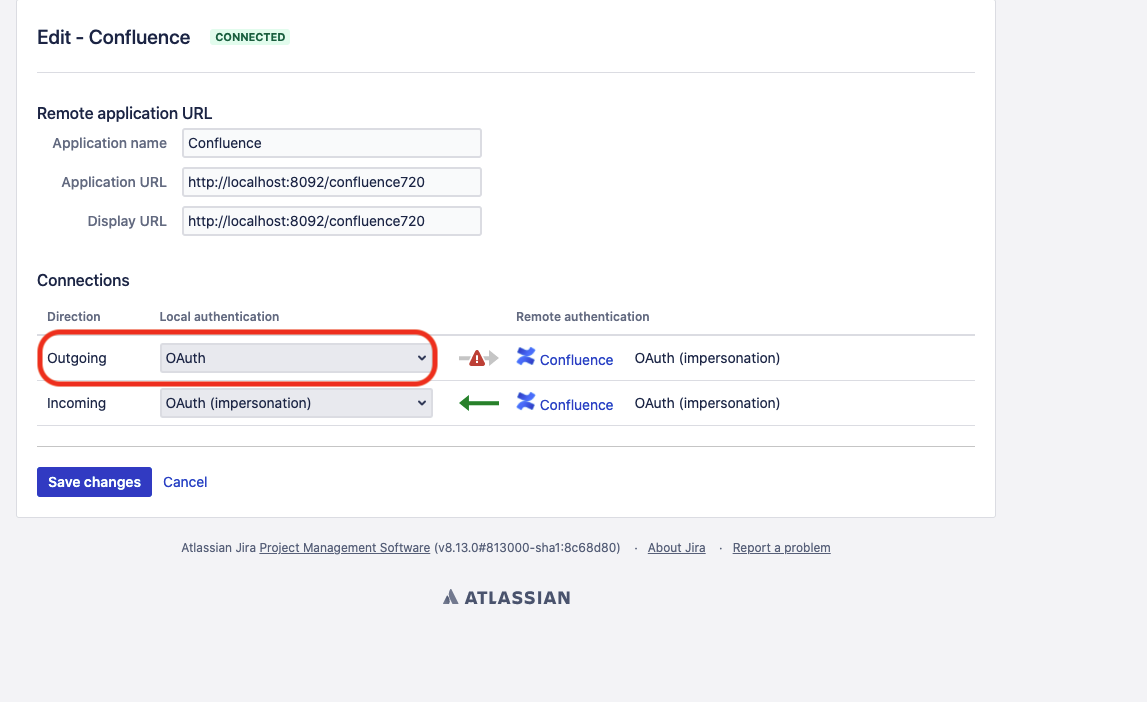Click the Direction column header
Viewport: 1147px width, 702px height.
(x=74, y=317)
